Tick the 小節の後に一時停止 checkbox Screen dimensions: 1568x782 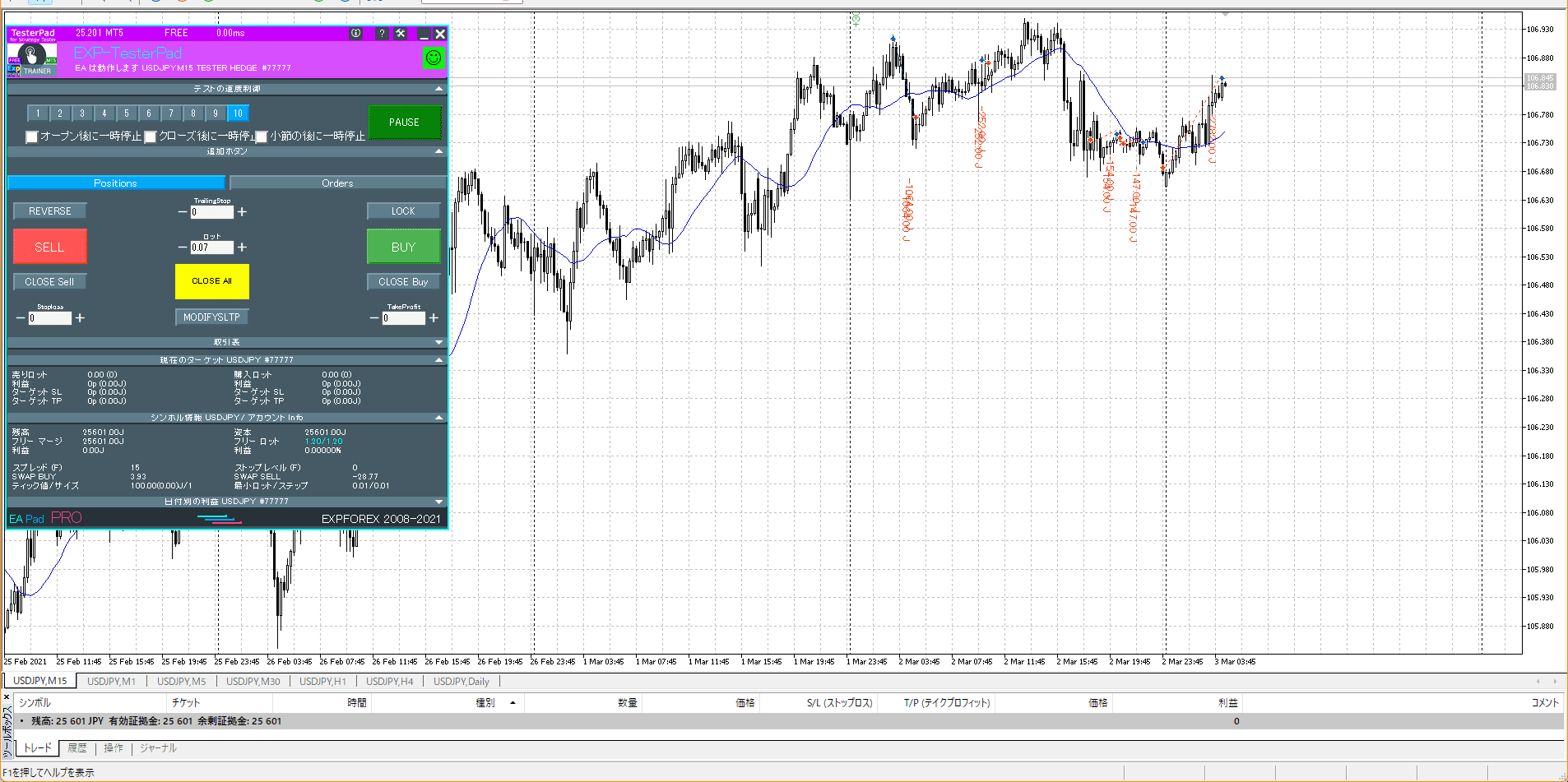[262, 137]
